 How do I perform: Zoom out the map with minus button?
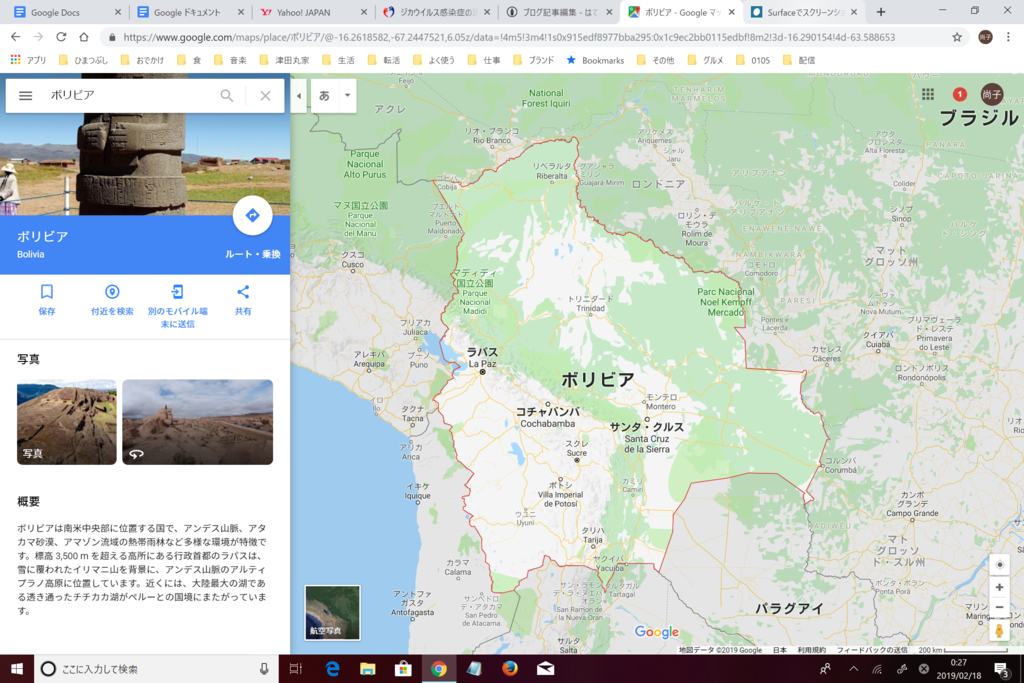coord(999,607)
